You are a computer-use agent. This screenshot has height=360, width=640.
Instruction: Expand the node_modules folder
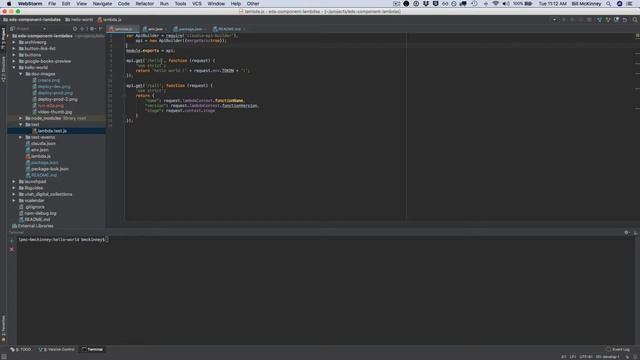pos(20,118)
